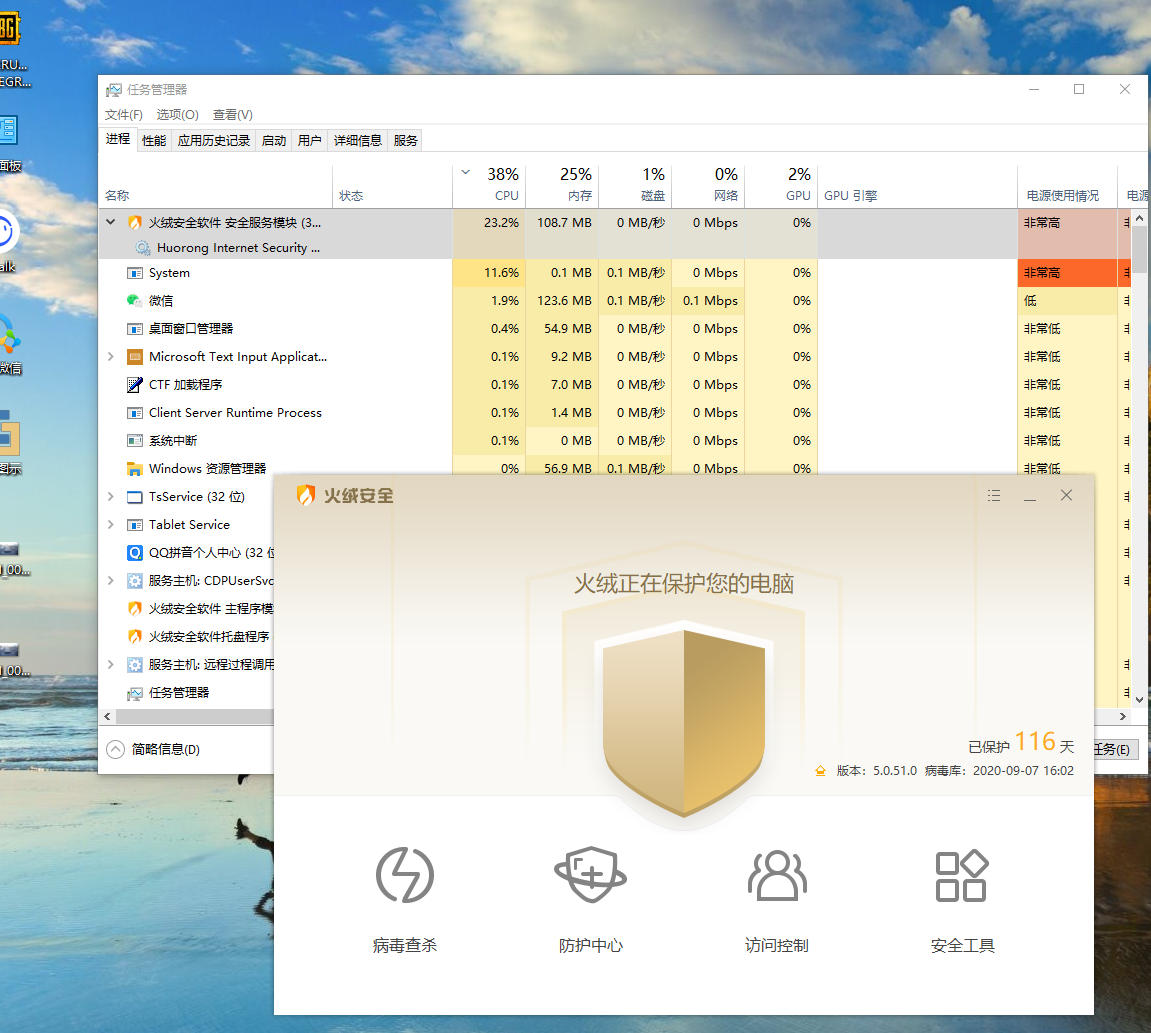
Task: Open Huorong main menu list icon
Action: point(994,496)
